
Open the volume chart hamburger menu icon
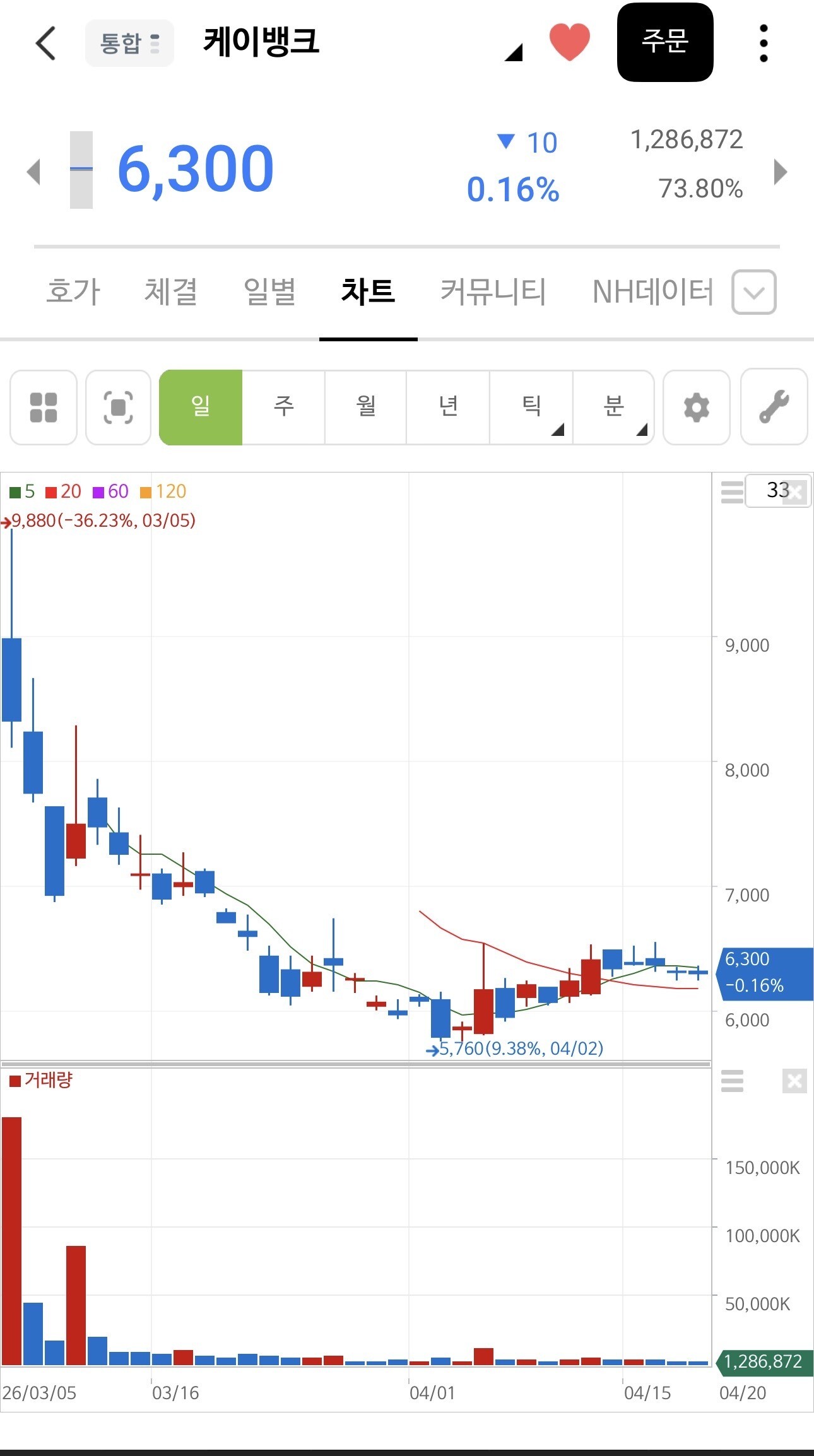(732, 1081)
